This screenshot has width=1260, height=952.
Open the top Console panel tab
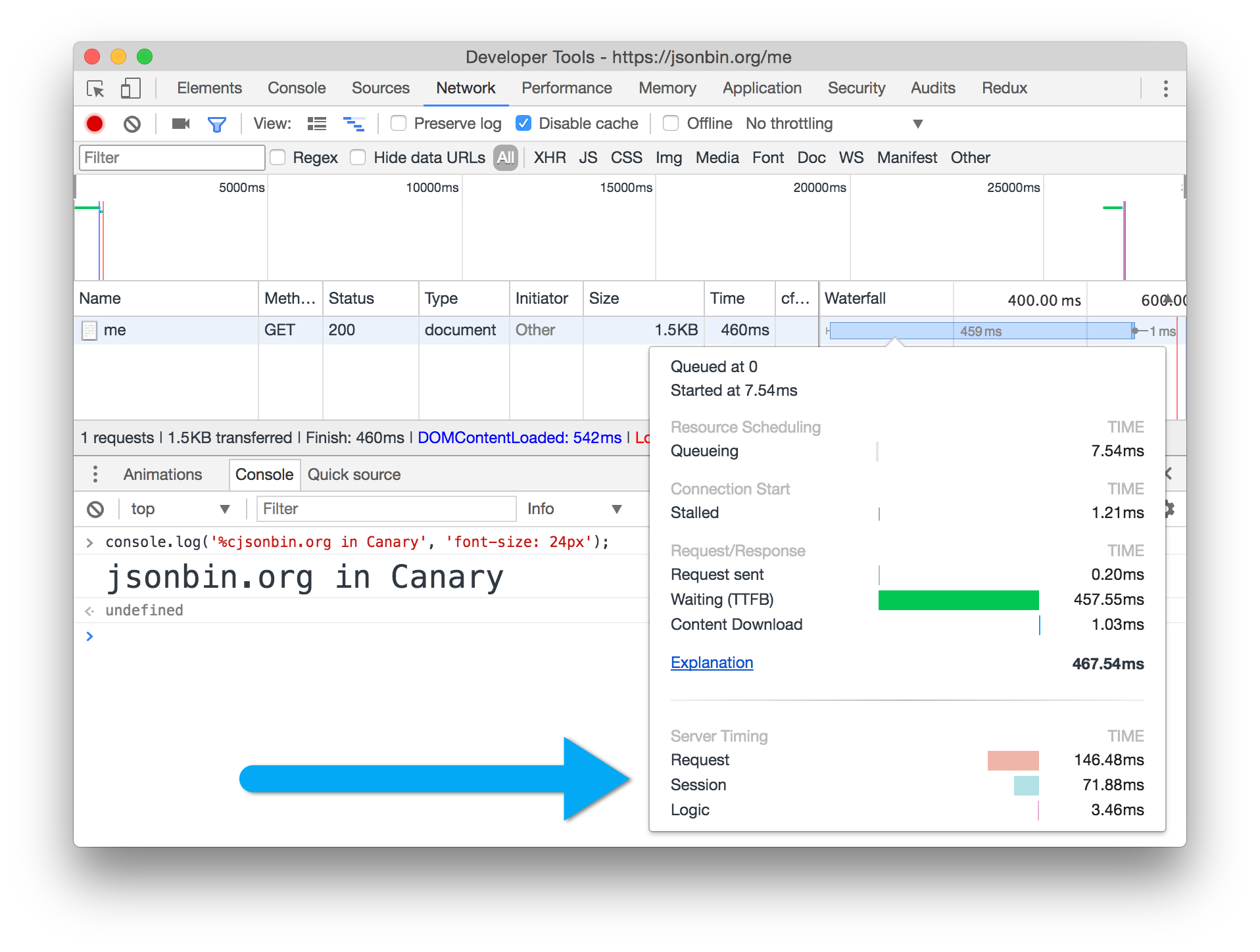pyautogui.click(x=297, y=88)
